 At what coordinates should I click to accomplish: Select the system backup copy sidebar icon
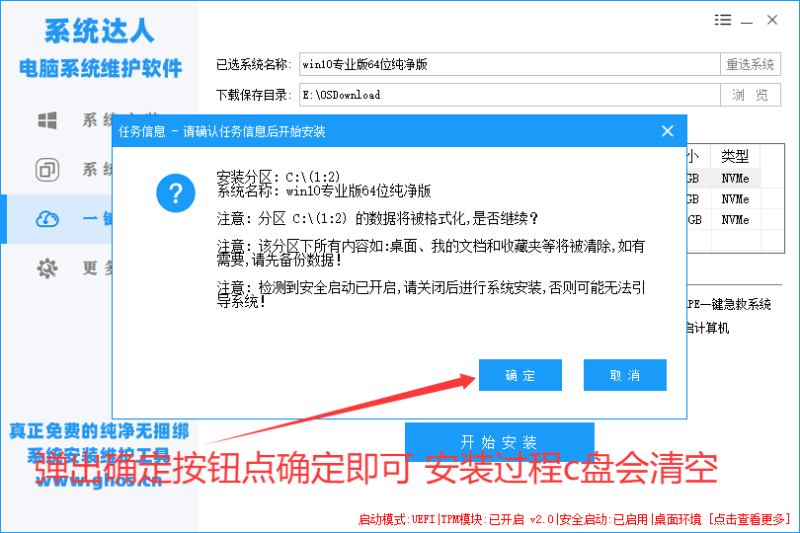coord(47,169)
